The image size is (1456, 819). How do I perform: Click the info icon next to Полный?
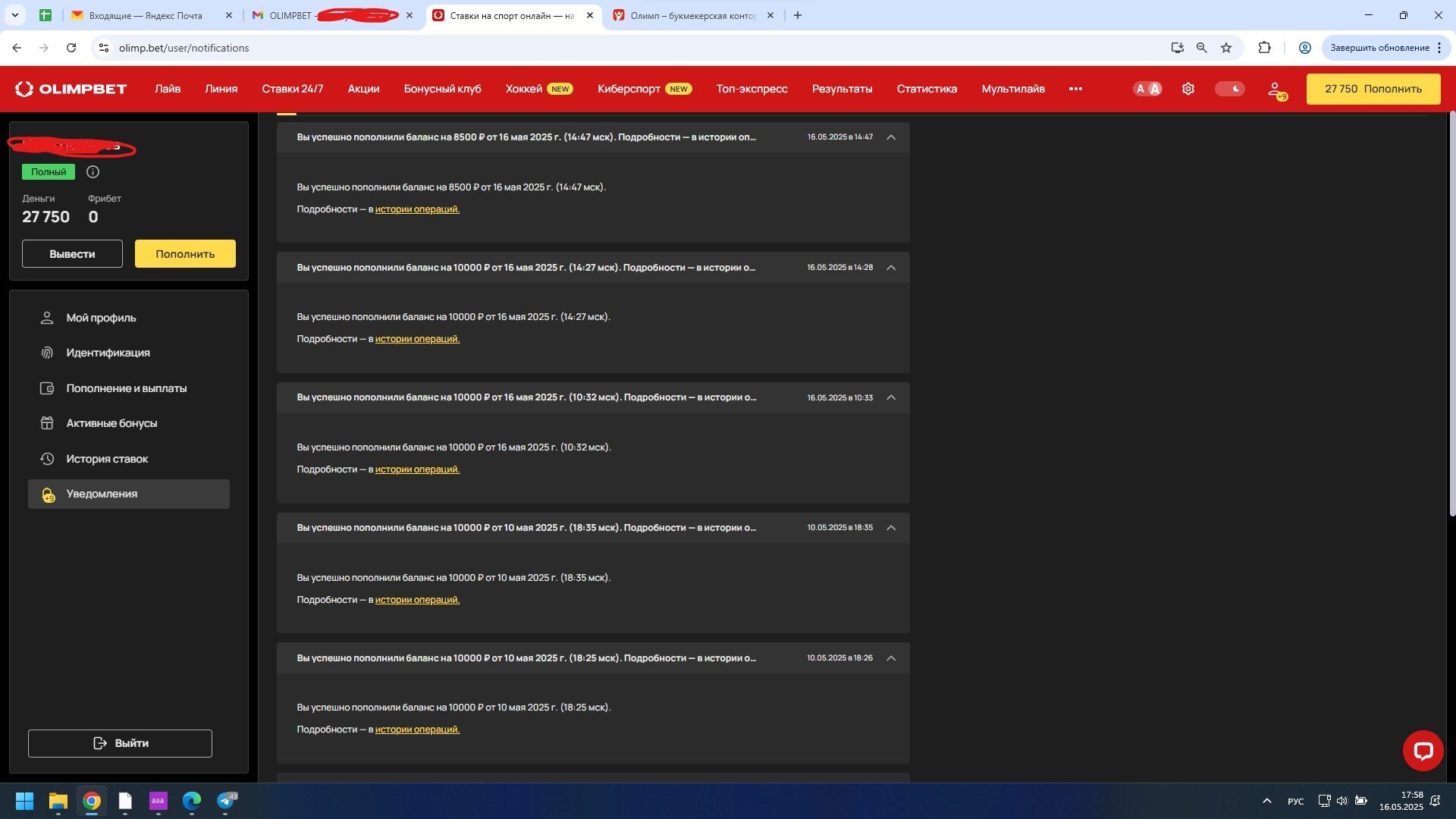93,172
